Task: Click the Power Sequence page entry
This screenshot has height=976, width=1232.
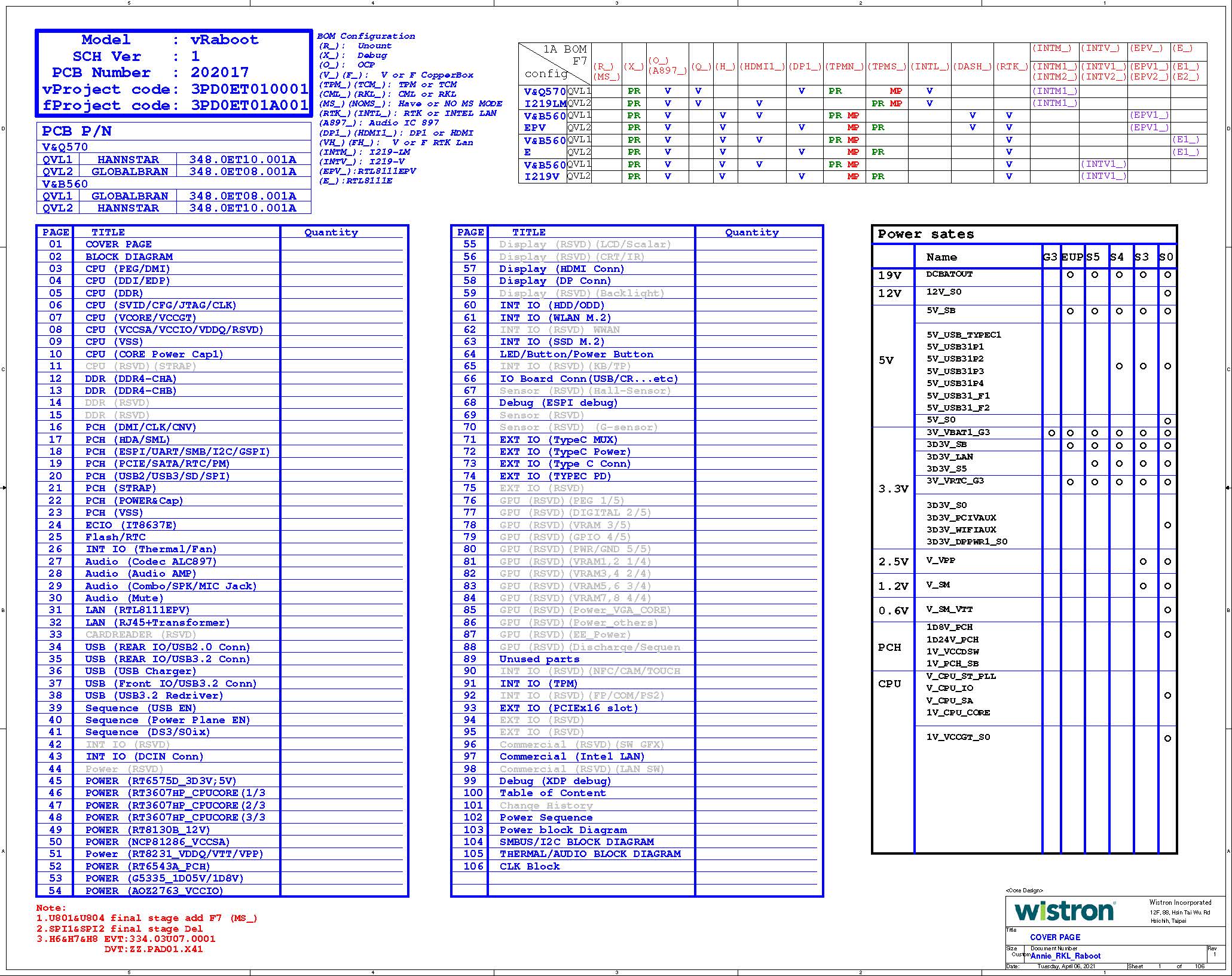Action: click(546, 817)
